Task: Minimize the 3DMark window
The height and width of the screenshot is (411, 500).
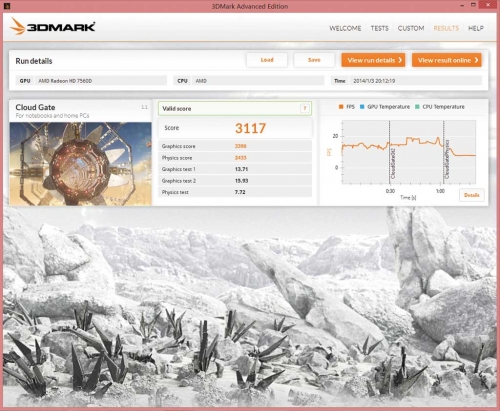Action: coord(462,5)
